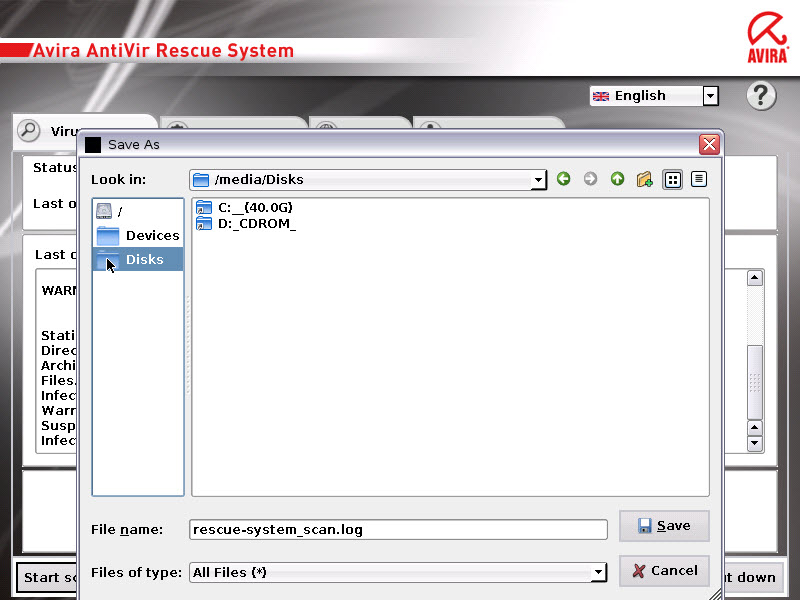Viewport: 800px width, 600px height.
Task: Click the Avira logo
Action: [x=768, y=38]
